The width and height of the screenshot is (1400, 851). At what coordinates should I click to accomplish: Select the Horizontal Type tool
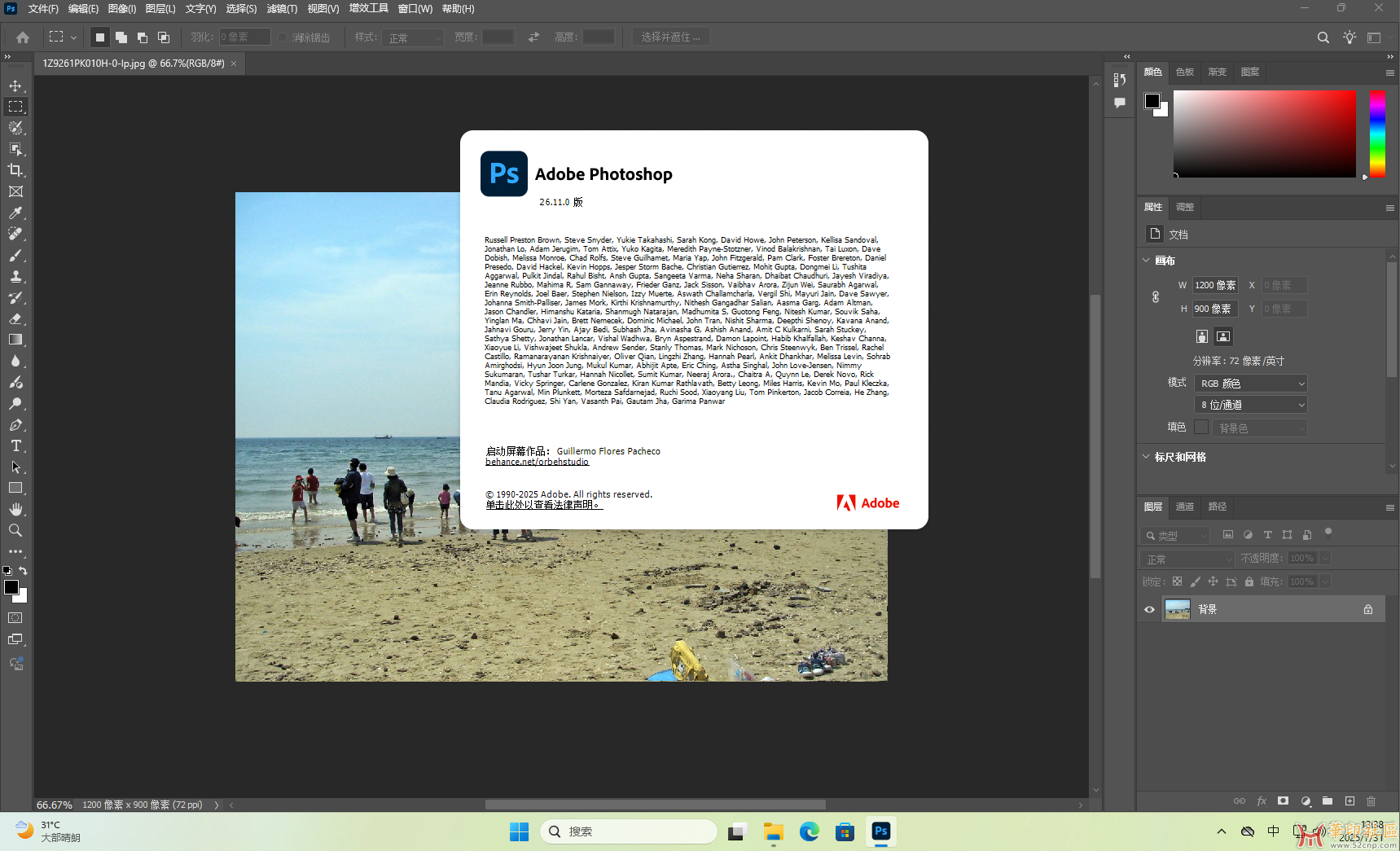click(15, 445)
